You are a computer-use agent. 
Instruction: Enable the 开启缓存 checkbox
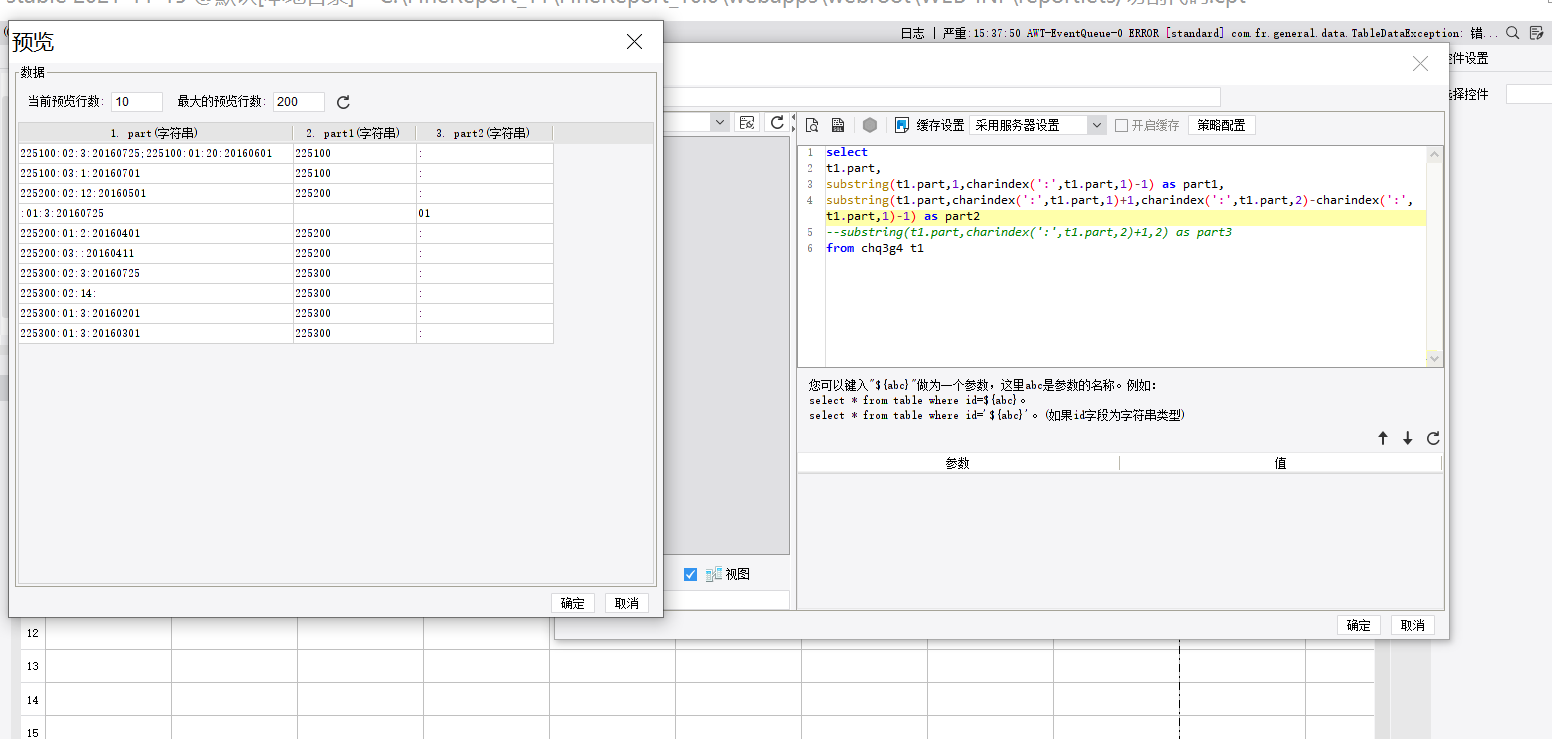1121,125
